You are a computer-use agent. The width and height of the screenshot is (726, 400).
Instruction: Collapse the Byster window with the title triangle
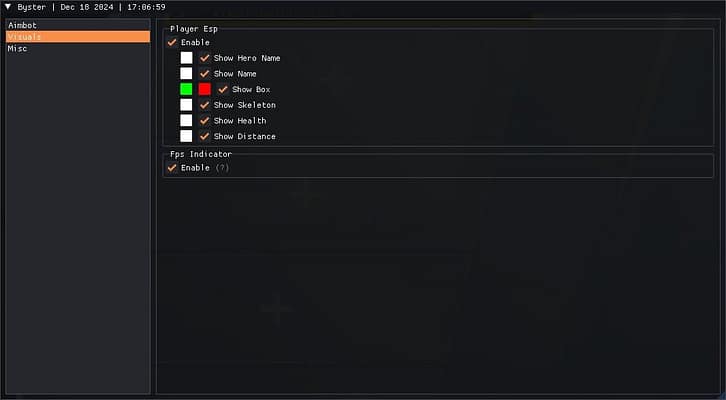[9, 7]
